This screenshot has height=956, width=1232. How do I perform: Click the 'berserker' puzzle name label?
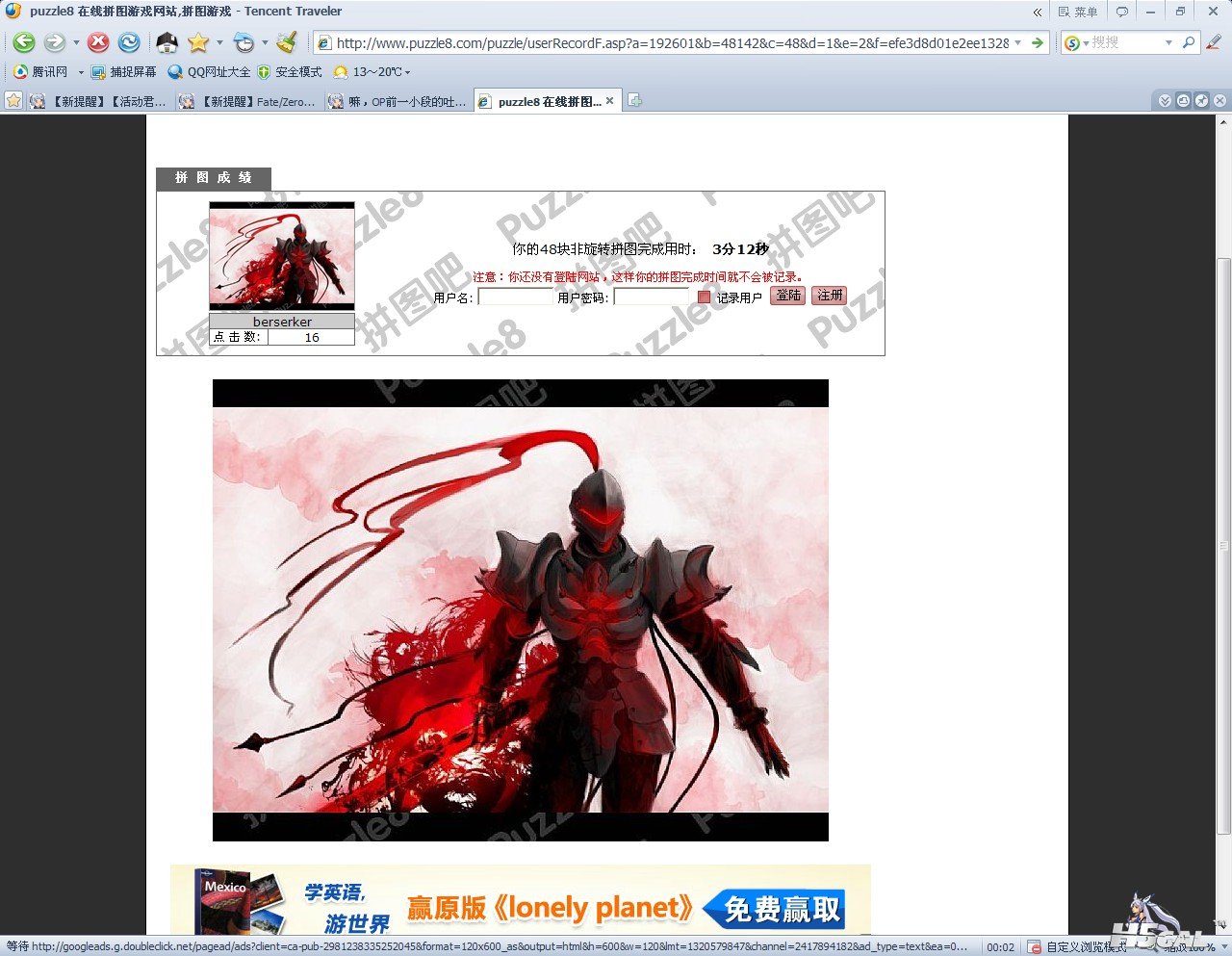[x=282, y=322]
